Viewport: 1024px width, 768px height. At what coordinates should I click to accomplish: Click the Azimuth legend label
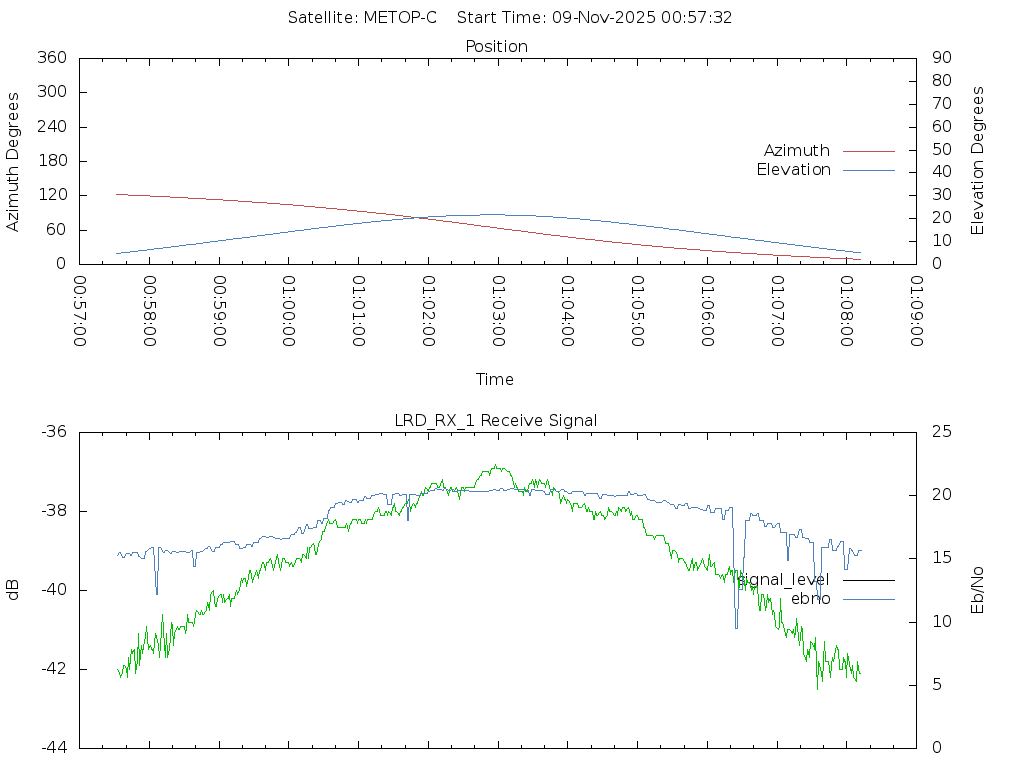click(x=796, y=151)
